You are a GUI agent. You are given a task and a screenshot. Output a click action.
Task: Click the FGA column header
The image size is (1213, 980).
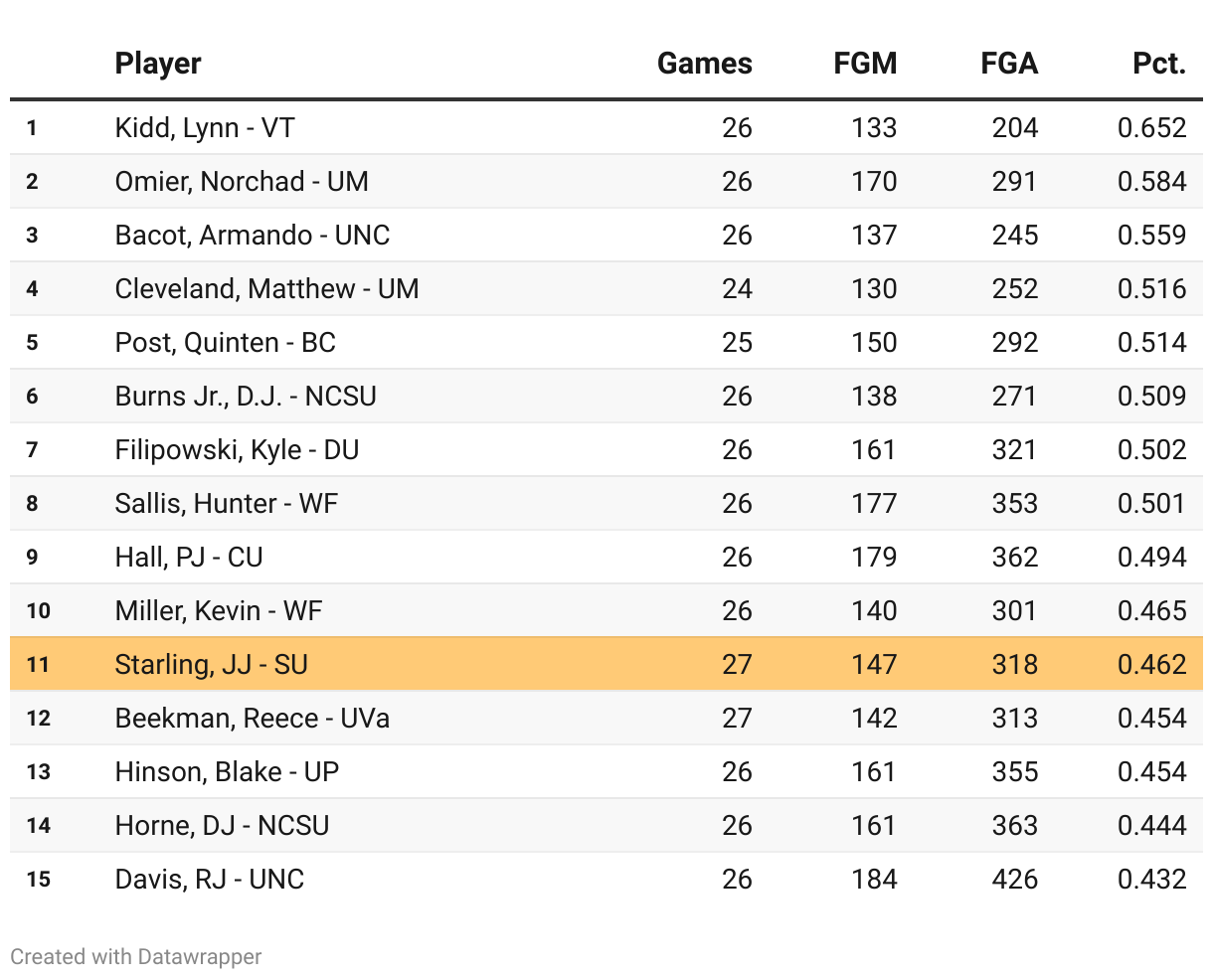(1008, 64)
